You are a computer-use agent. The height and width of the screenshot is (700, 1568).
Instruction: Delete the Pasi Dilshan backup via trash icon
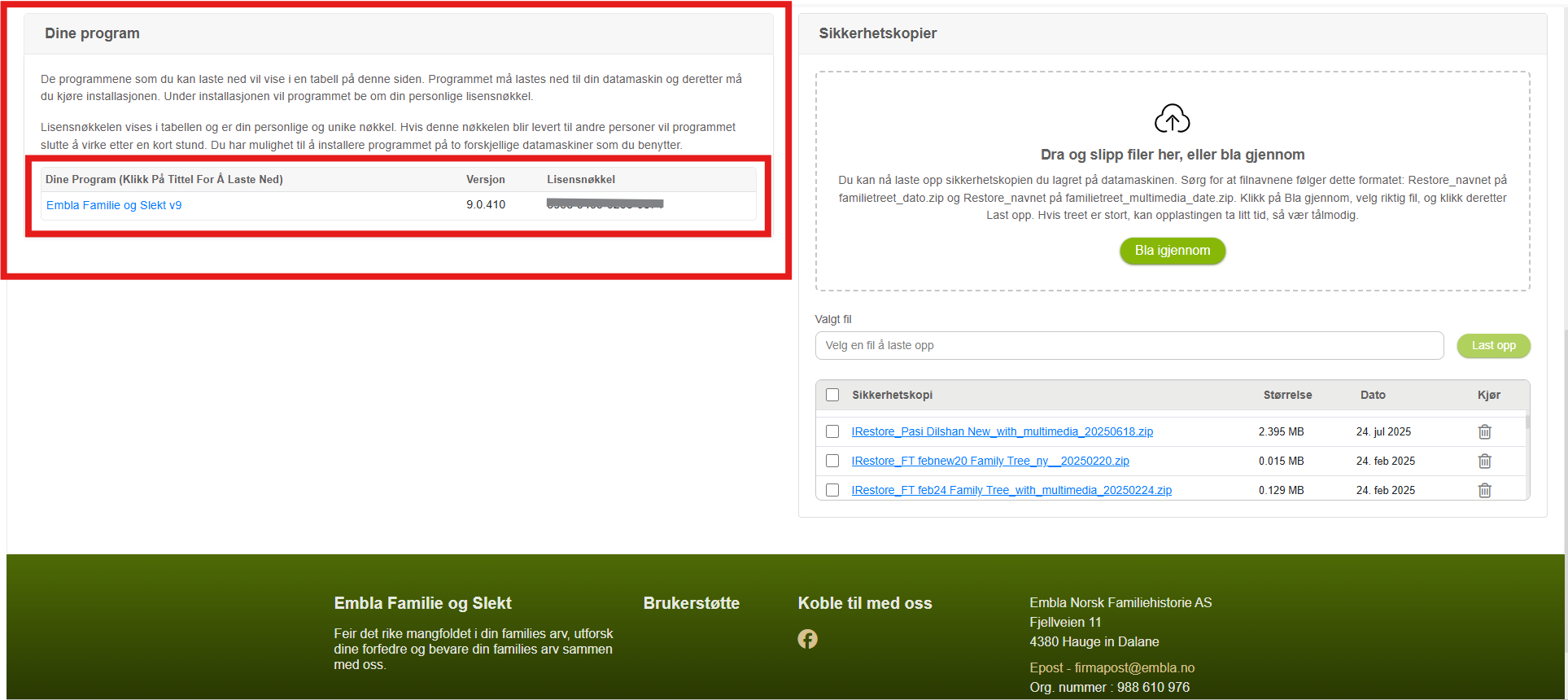(1484, 431)
